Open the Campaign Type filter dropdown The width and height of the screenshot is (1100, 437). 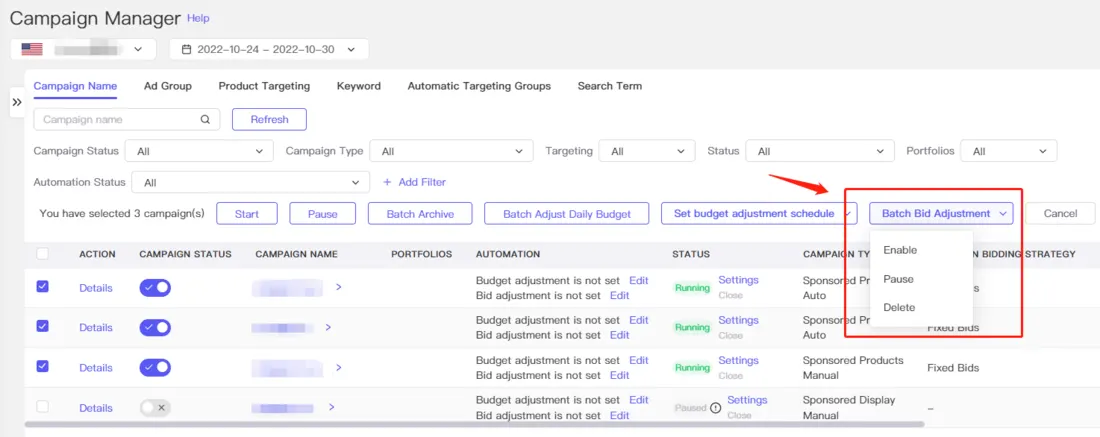451,151
